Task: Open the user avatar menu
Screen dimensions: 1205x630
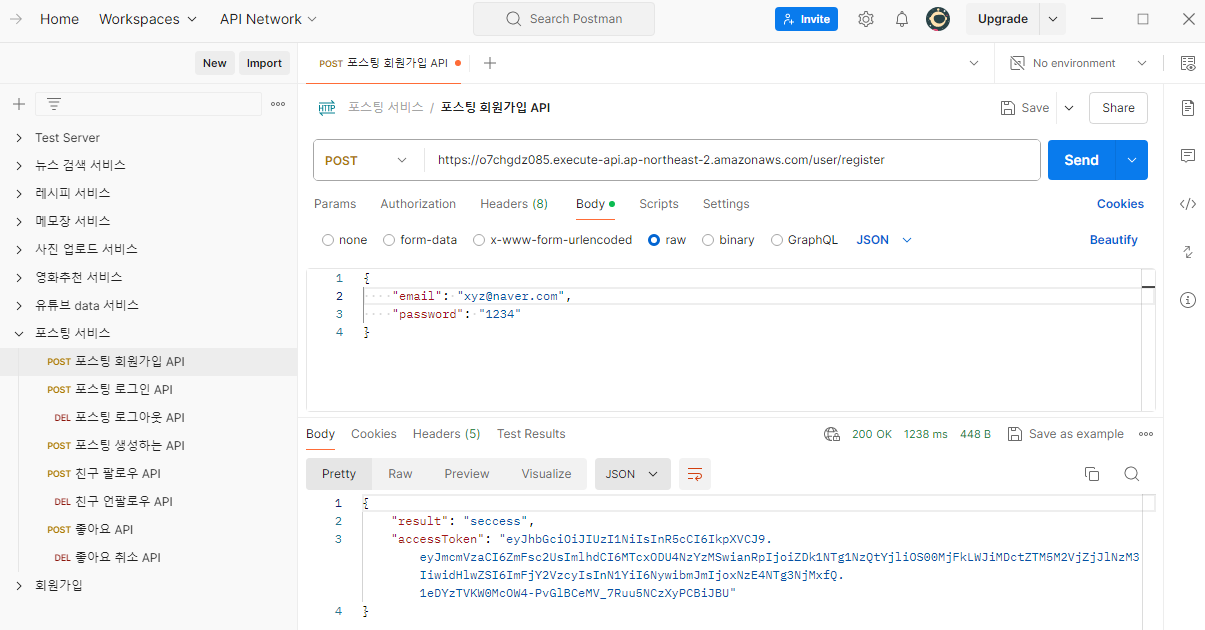Action: (x=938, y=19)
